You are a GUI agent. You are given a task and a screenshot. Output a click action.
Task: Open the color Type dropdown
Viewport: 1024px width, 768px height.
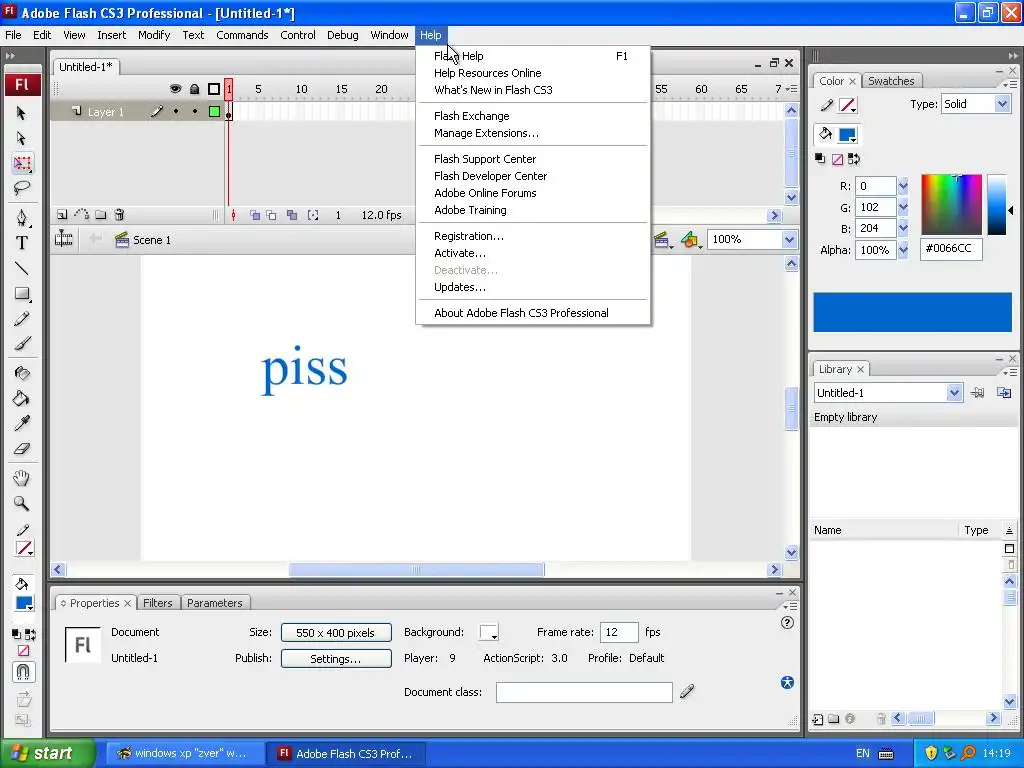(1002, 104)
